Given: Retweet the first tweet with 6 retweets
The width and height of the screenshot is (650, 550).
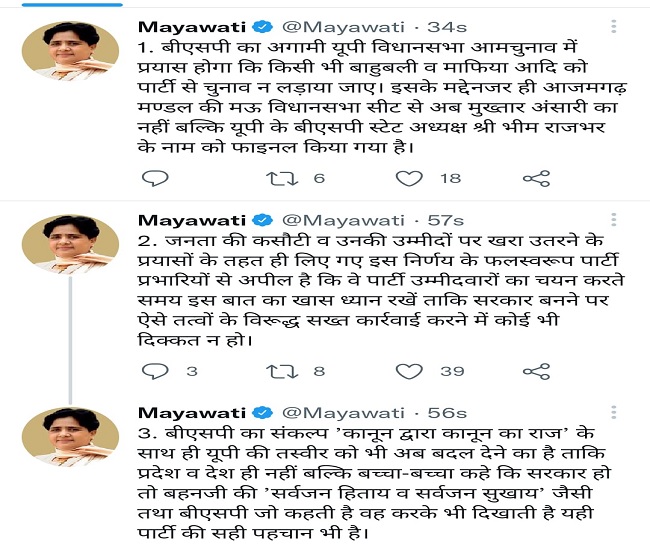Looking at the screenshot, I should click(282, 179).
